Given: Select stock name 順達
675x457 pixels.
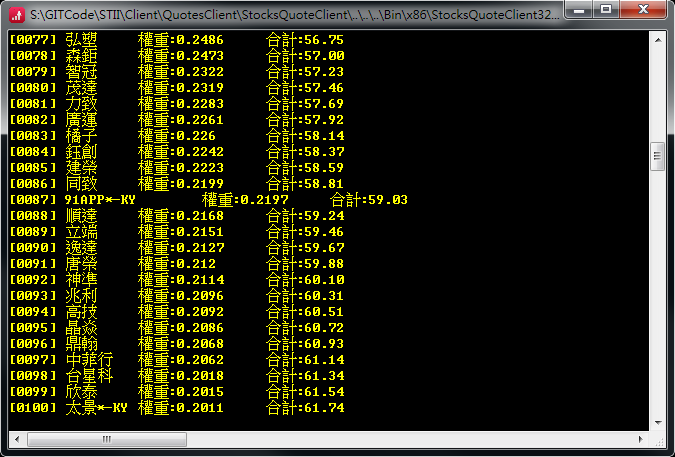Looking at the screenshot, I should pos(81,216).
